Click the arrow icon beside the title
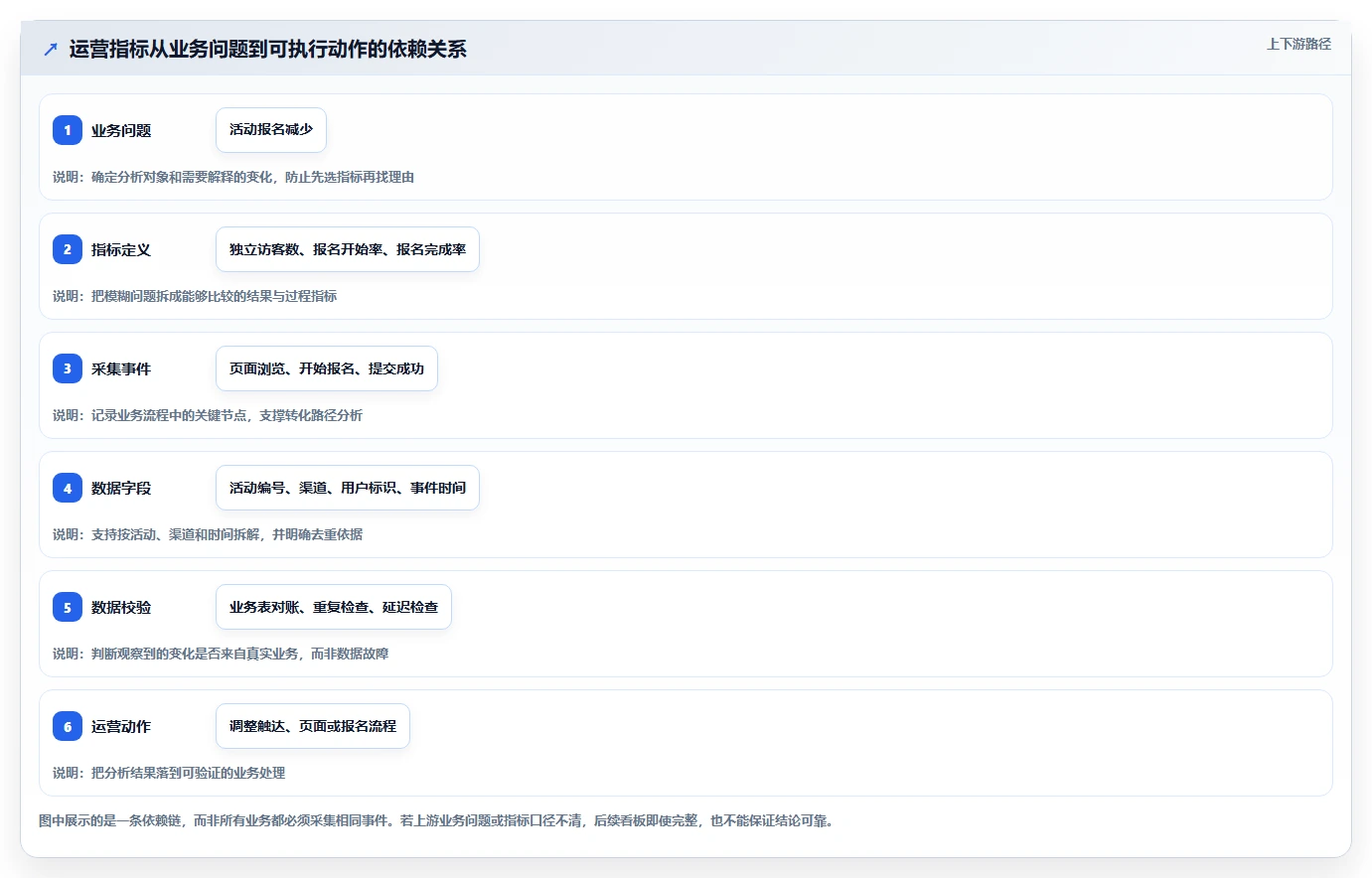This screenshot has height=878, width=1372. coord(51,49)
